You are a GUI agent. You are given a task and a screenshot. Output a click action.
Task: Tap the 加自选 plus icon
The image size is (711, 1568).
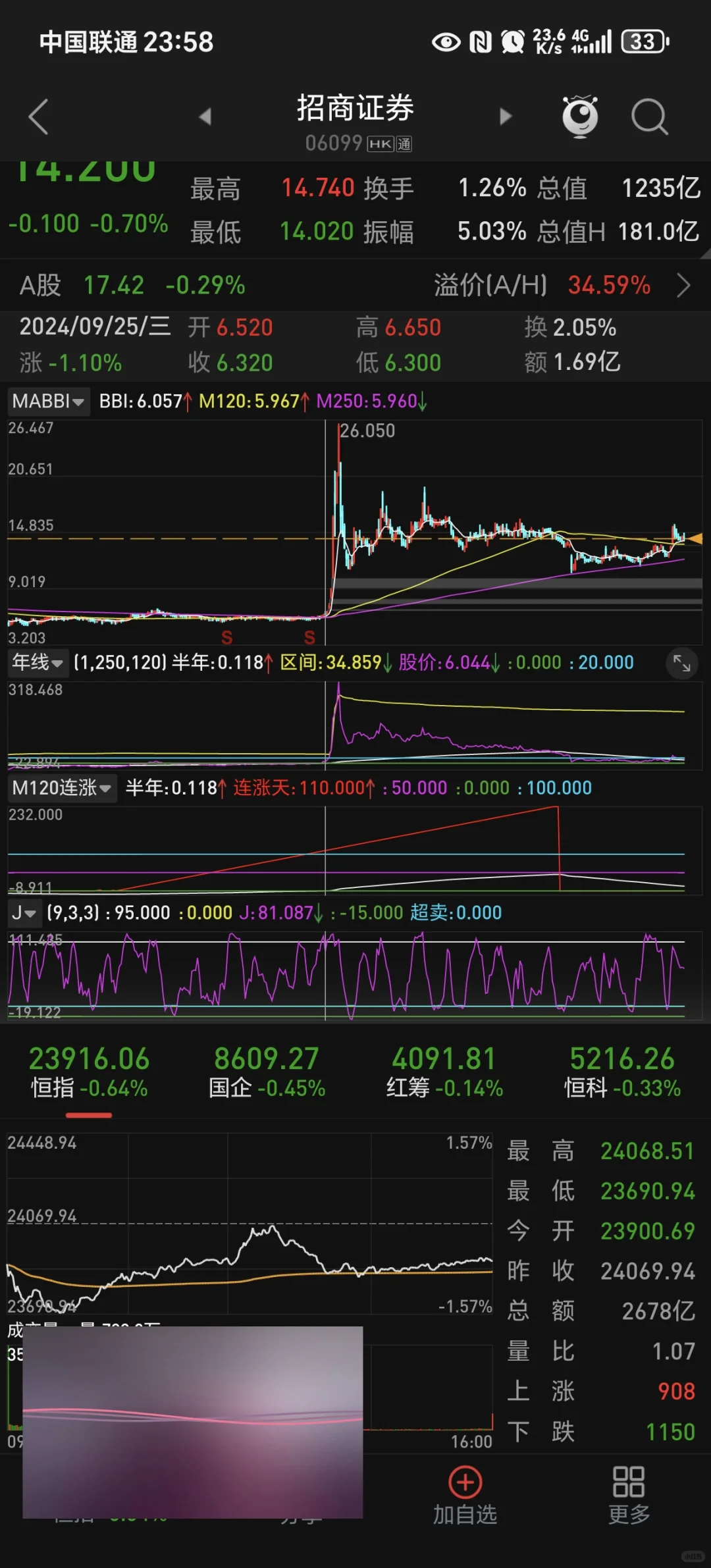click(x=465, y=1482)
